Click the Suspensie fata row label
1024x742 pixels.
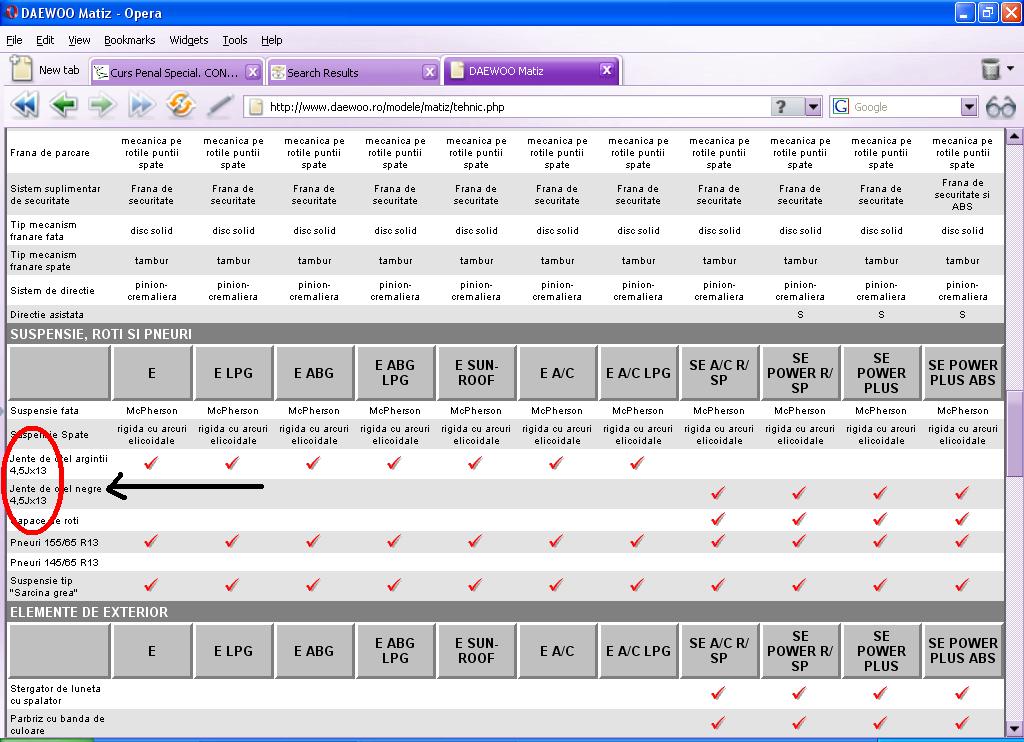pos(44,411)
